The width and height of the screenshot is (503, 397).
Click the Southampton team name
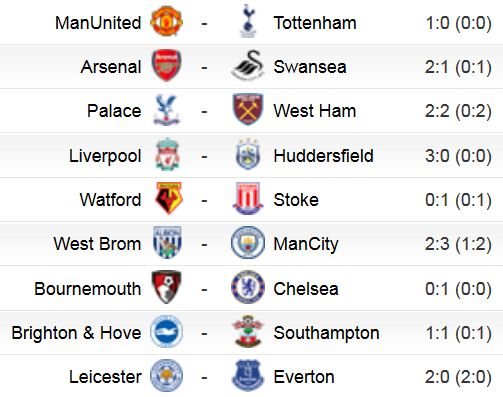pyautogui.click(x=326, y=333)
